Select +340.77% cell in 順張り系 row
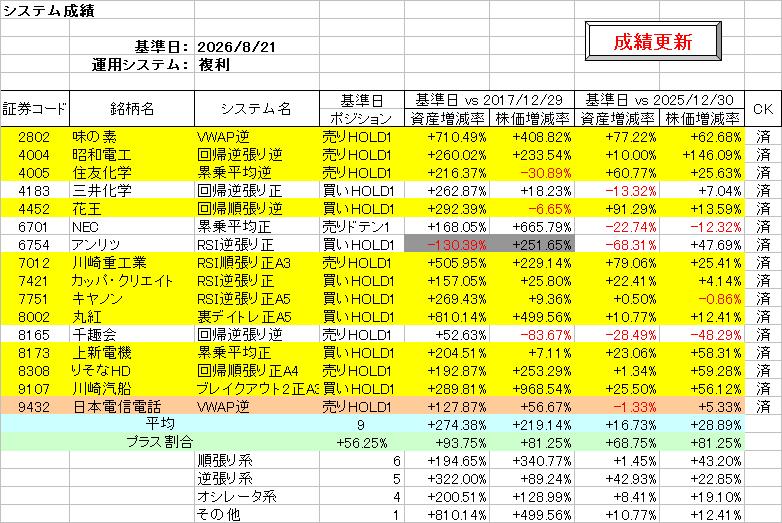782x523 pixels. [532, 460]
